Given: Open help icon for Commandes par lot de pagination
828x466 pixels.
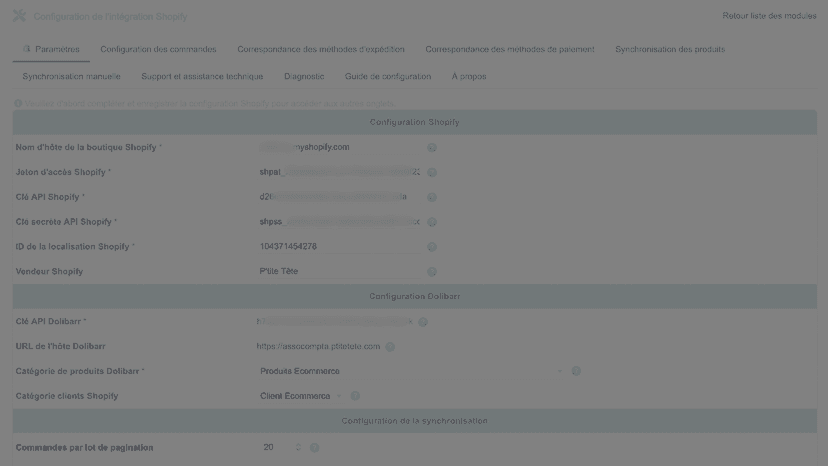Looking at the screenshot, I should click(x=315, y=448).
